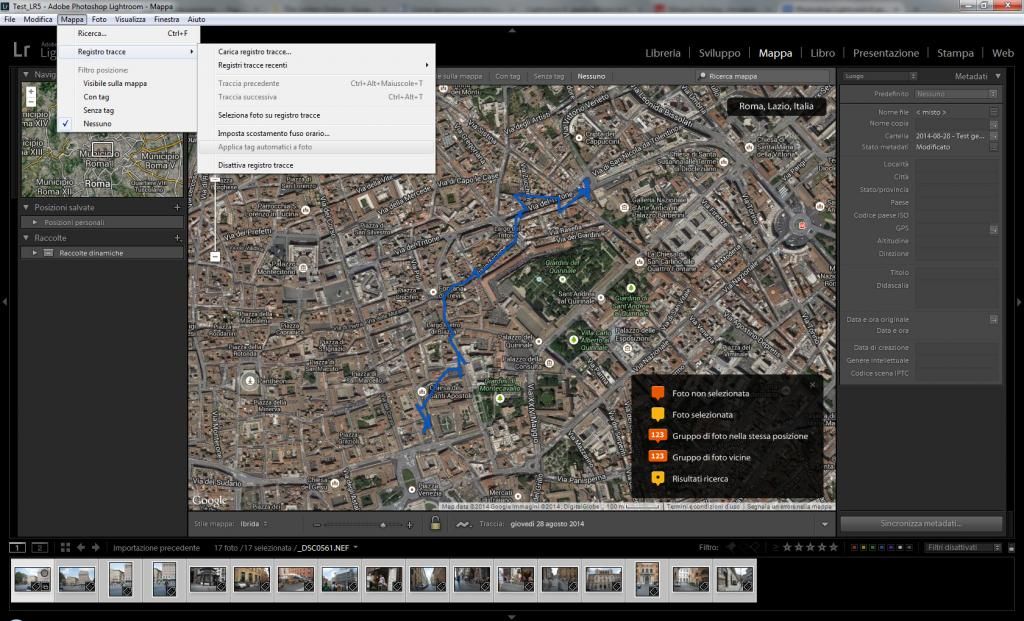Expand the Raccolte dinamiche set
The height and width of the screenshot is (621, 1024).
35,253
